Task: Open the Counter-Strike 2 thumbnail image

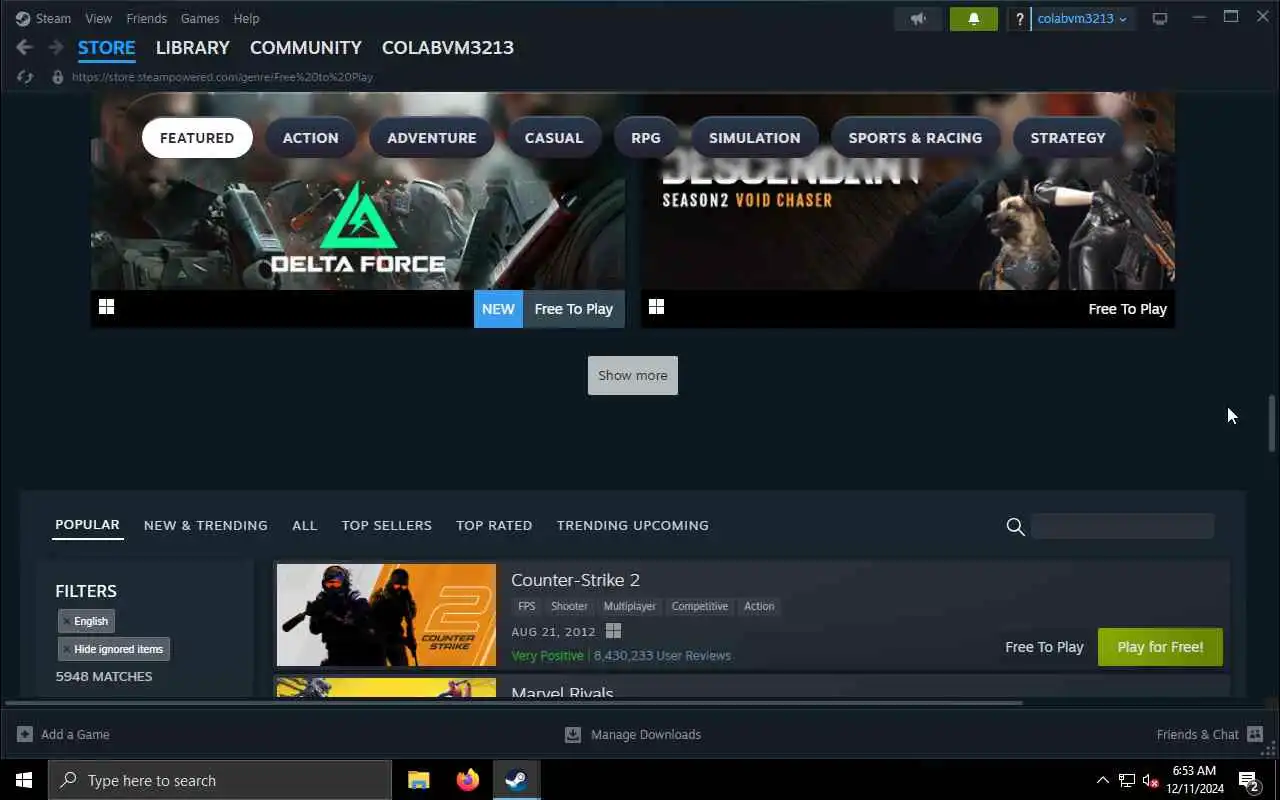Action: coord(386,615)
